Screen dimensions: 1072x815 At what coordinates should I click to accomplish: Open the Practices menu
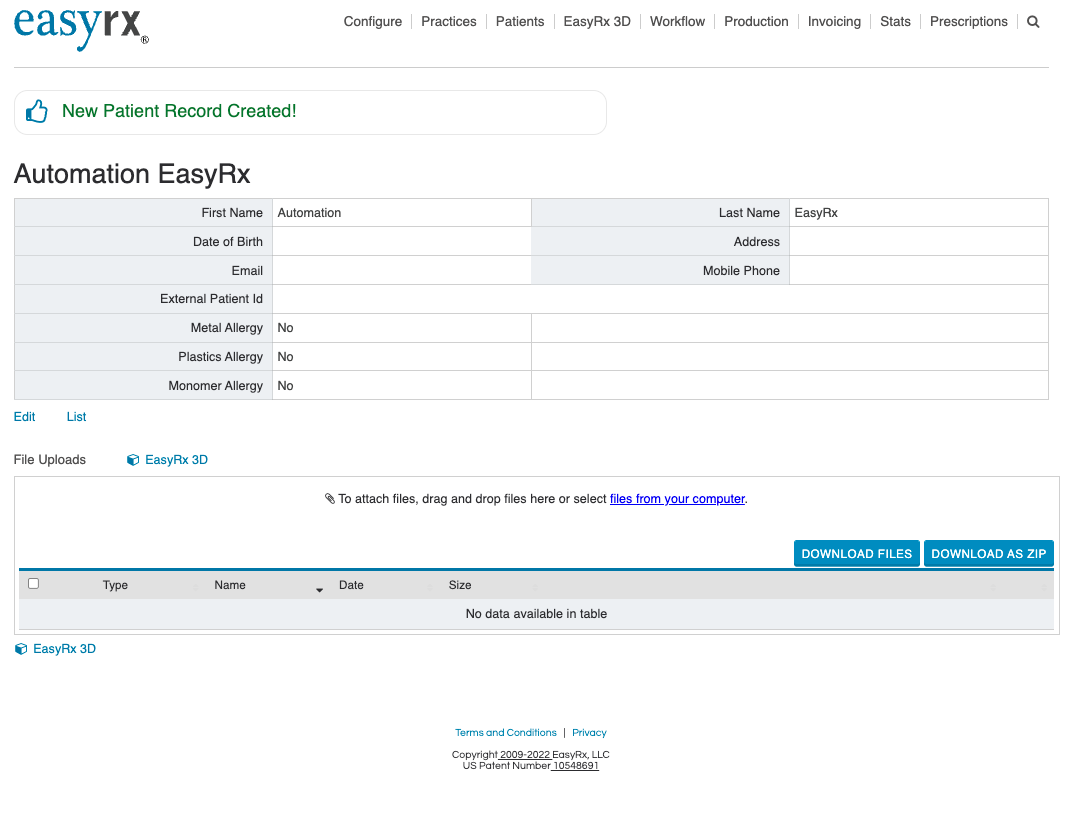pyautogui.click(x=448, y=22)
